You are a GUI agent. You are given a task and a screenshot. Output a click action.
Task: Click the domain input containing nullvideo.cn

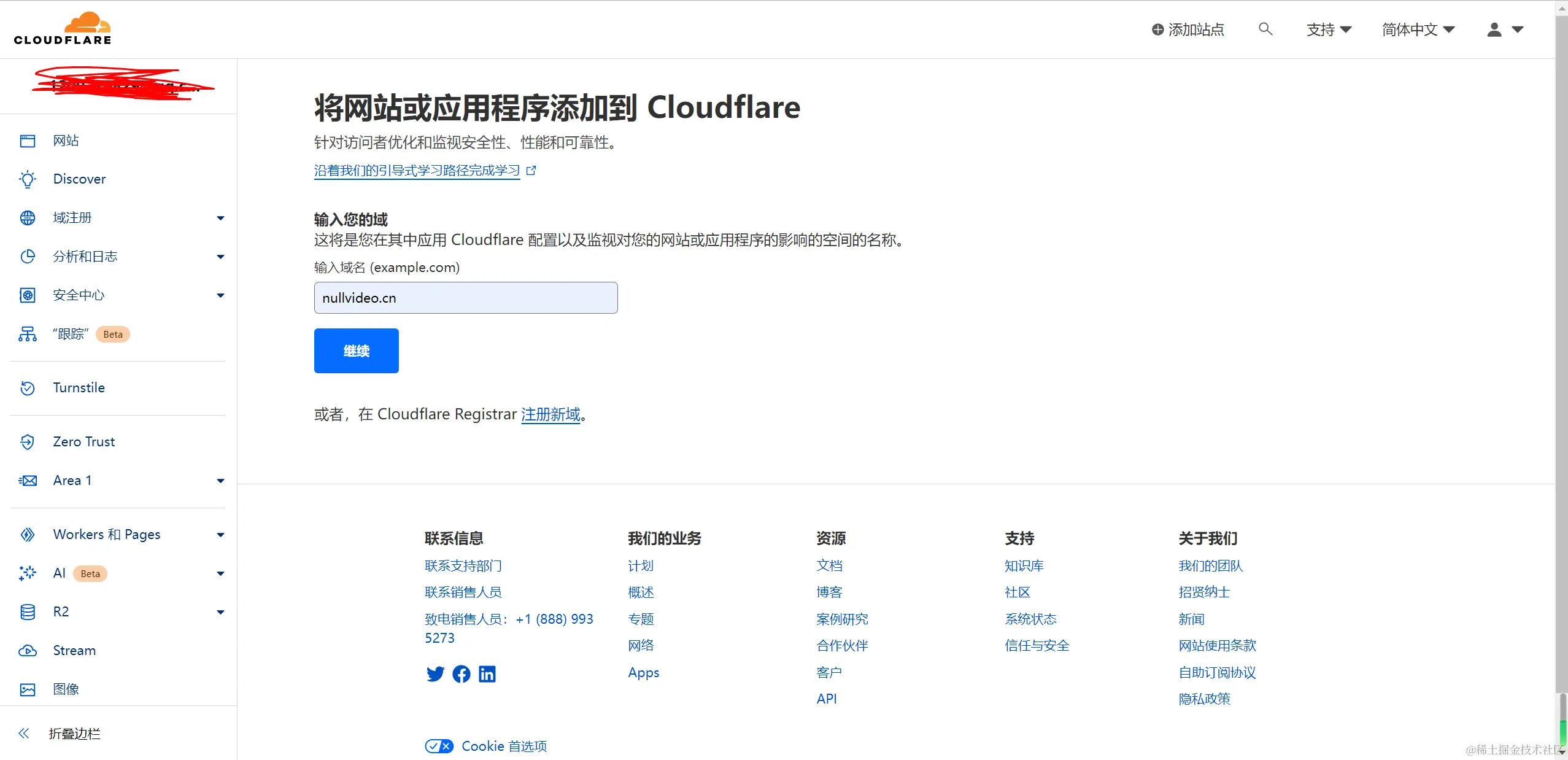pyautogui.click(x=465, y=298)
